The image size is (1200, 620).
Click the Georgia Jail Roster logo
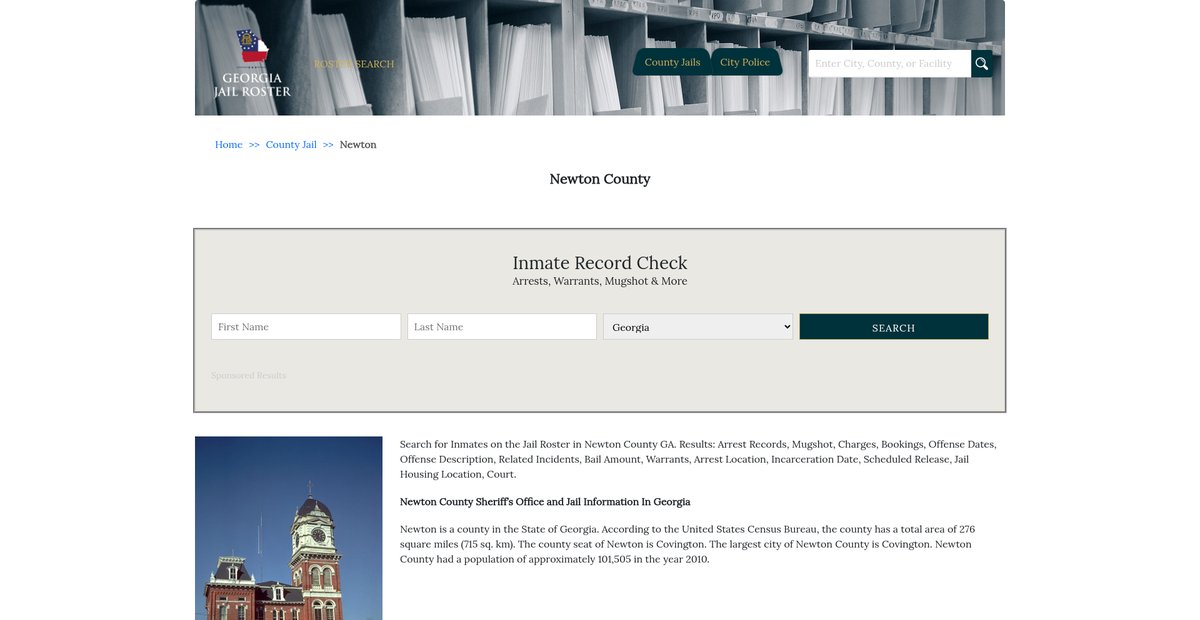pos(252,63)
